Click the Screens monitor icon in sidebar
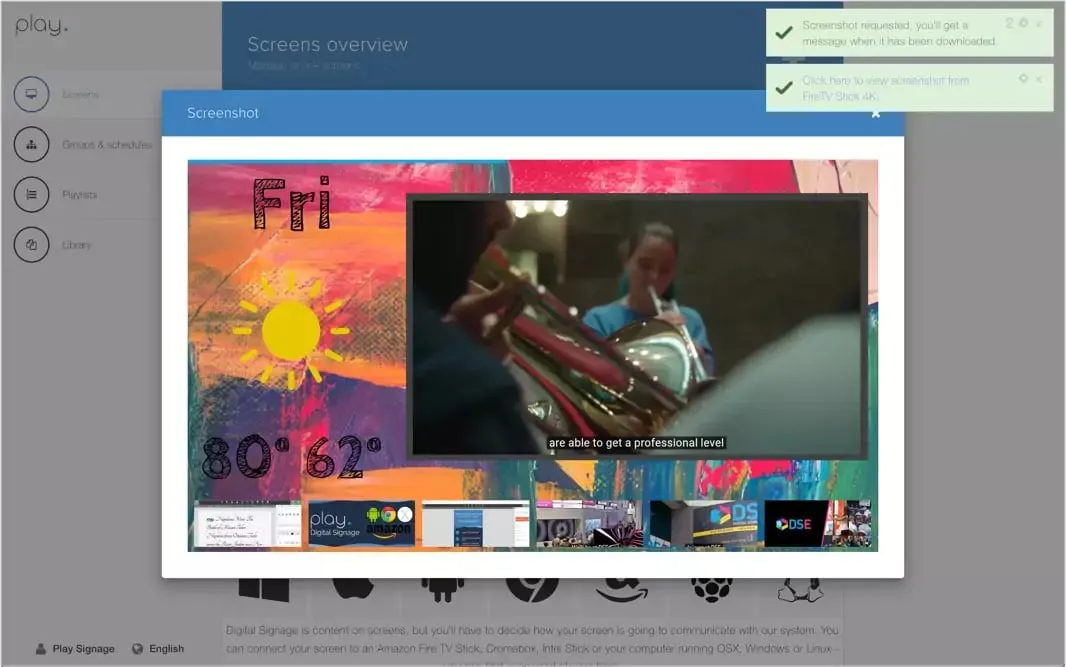1066x667 pixels. click(31, 95)
